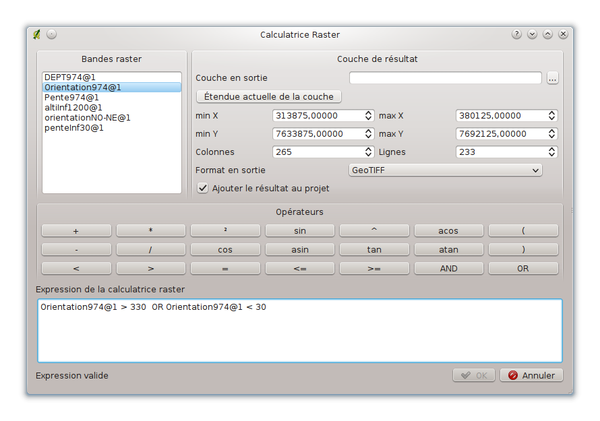Click the AND operator button
600x421 pixels.
(448, 268)
